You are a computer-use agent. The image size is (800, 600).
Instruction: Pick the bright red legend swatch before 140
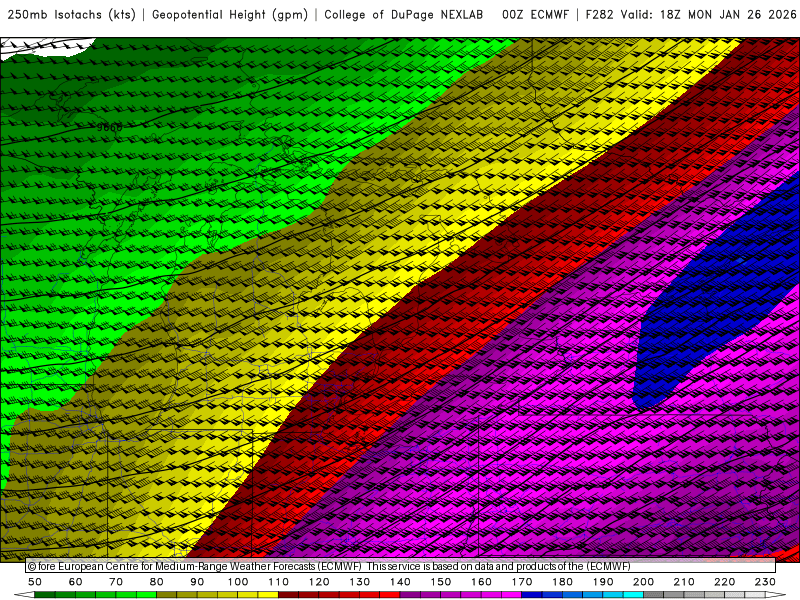[390, 595]
